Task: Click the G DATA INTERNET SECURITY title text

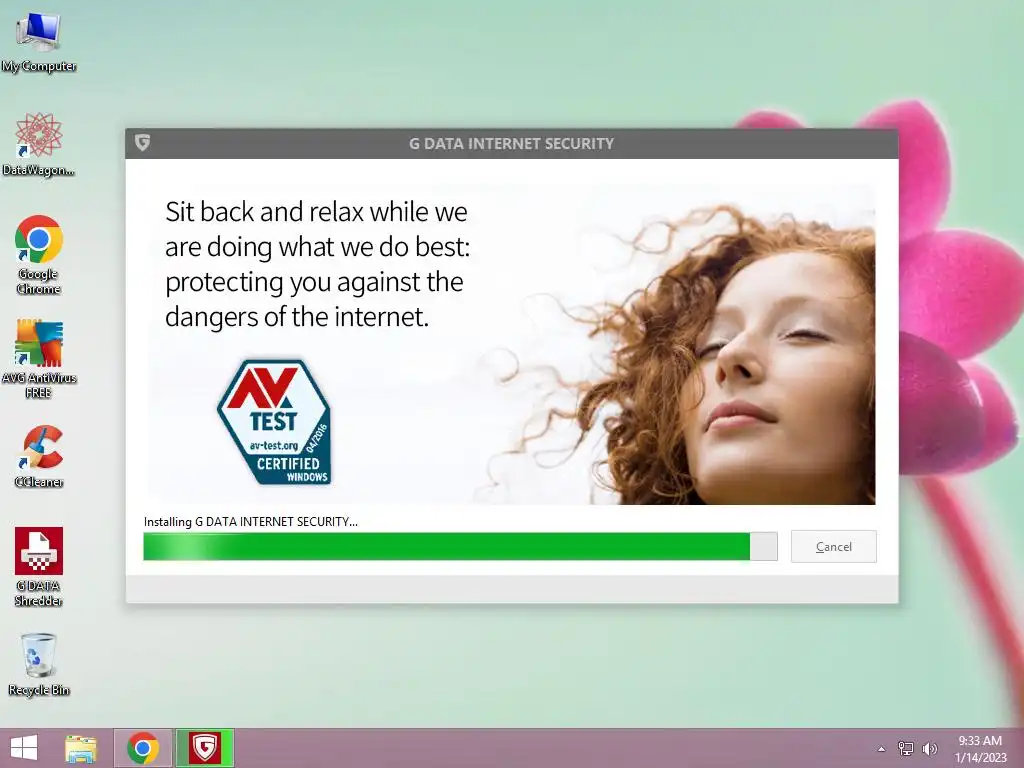Action: click(x=511, y=144)
